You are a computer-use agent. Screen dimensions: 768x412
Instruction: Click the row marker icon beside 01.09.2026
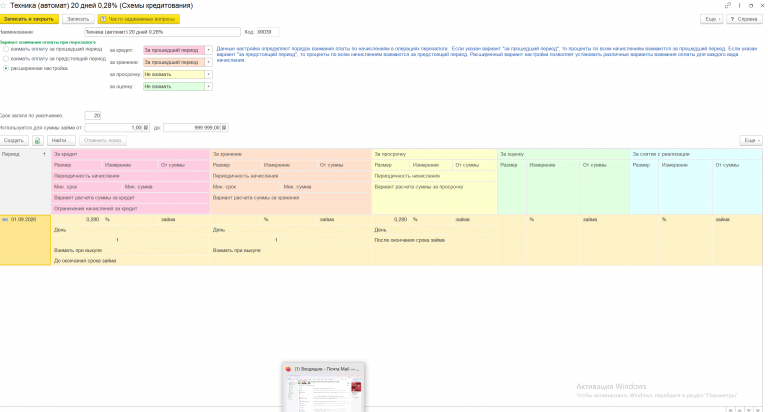(x=5, y=219)
